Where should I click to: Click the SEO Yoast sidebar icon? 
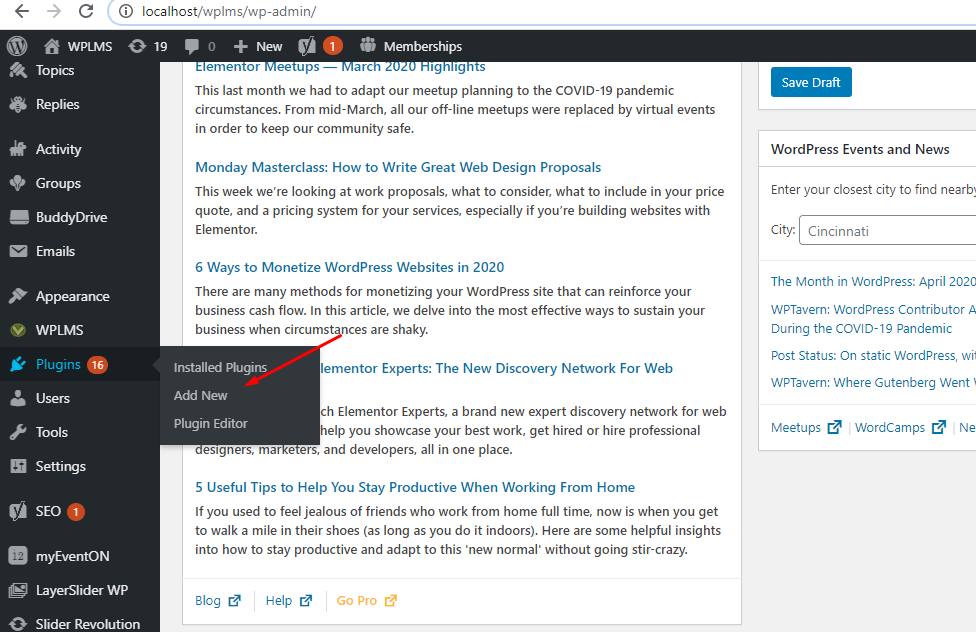[18, 511]
